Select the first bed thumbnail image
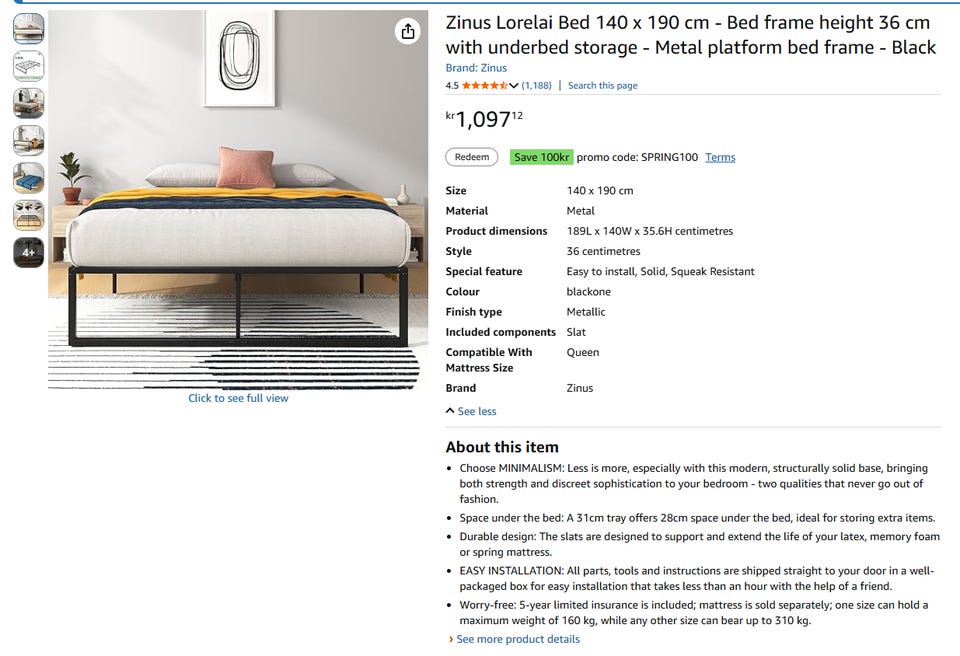Screen dimensions: 960x656 tap(28, 28)
